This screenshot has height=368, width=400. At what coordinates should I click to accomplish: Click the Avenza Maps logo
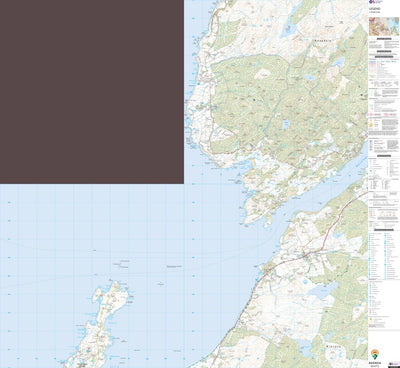pyautogui.click(x=375, y=357)
